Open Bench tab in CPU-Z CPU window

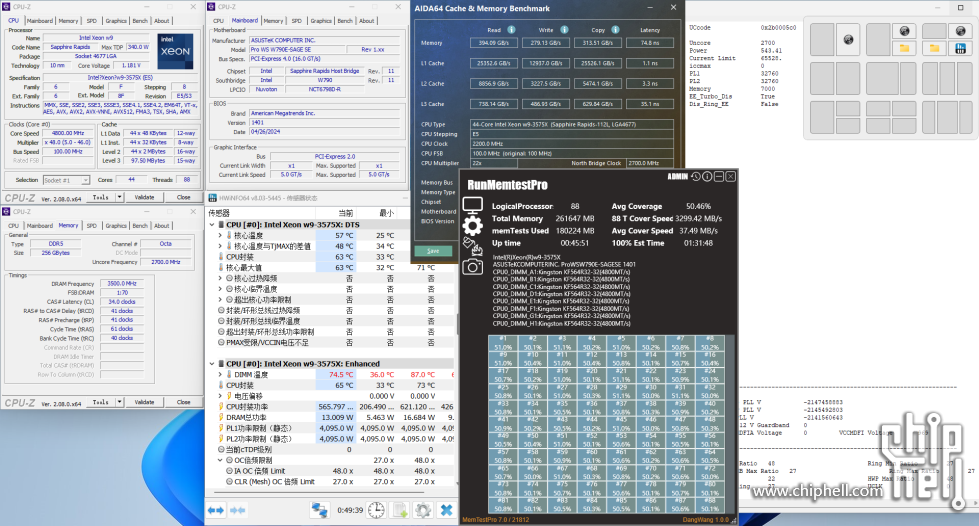pos(140,21)
